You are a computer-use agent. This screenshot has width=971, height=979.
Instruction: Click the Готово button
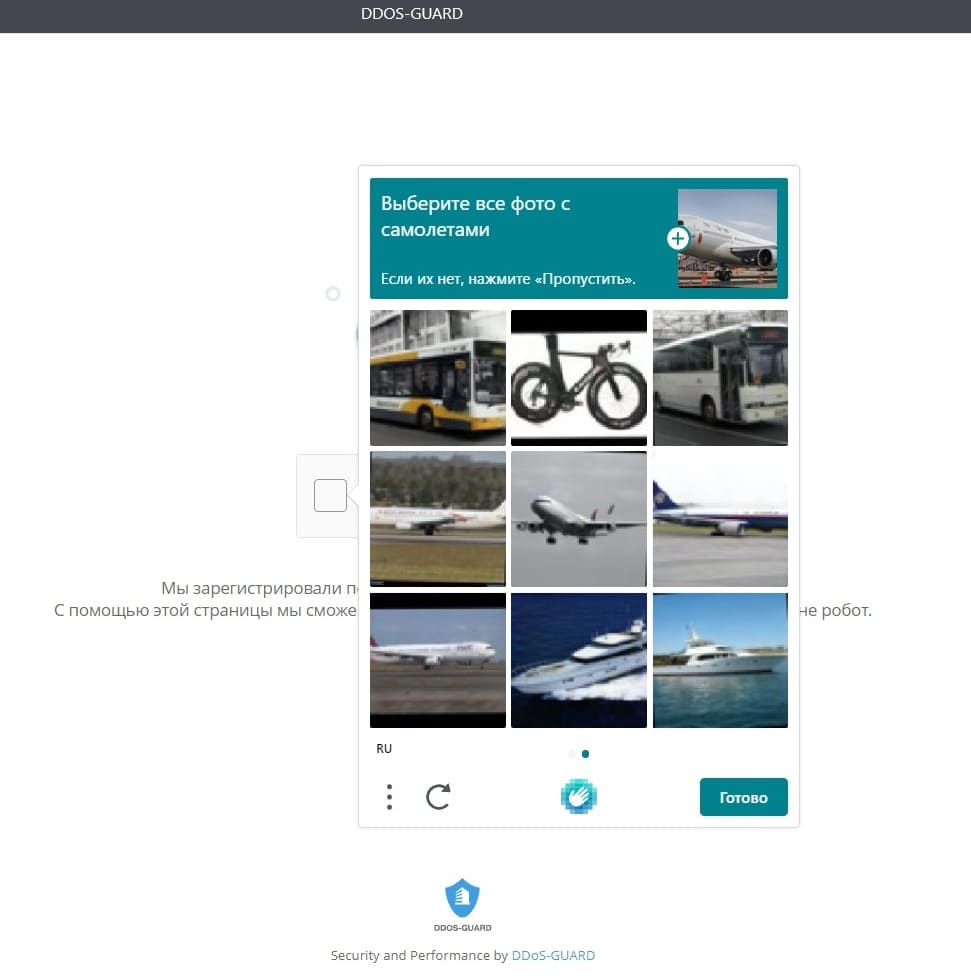[743, 797]
